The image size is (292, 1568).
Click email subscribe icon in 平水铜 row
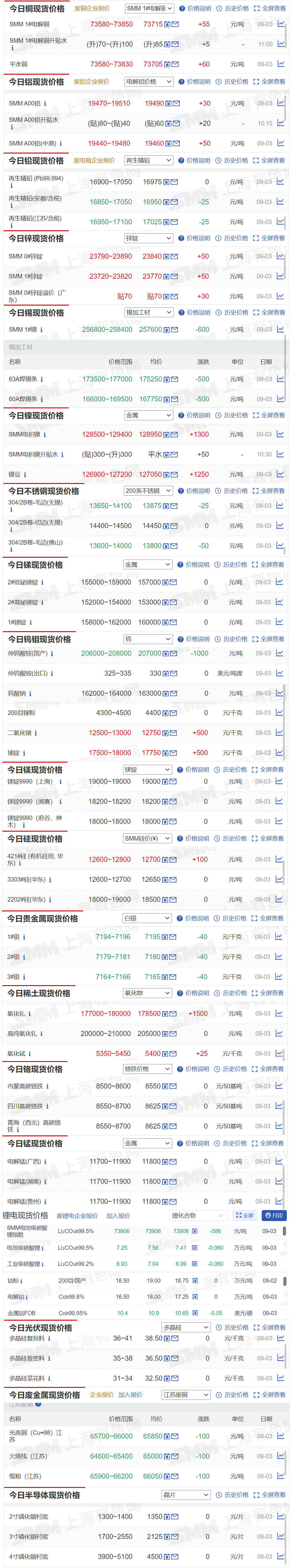[176, 64]
